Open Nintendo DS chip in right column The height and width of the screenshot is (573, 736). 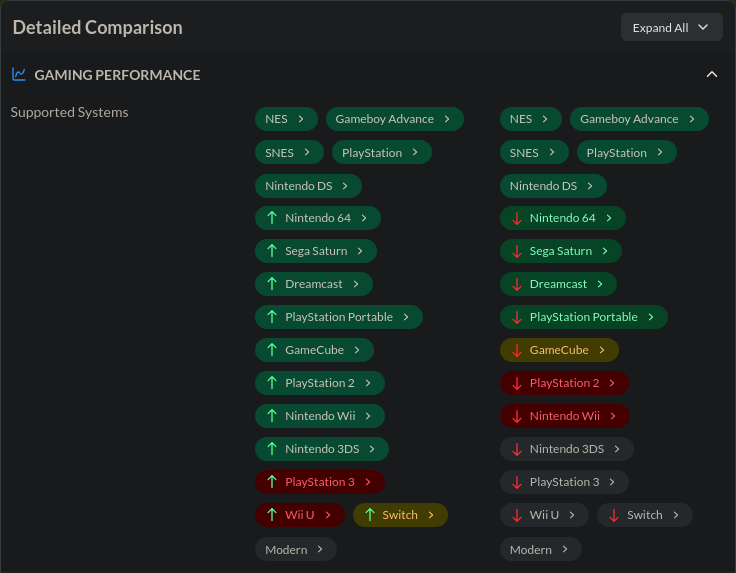click(553, 186)
